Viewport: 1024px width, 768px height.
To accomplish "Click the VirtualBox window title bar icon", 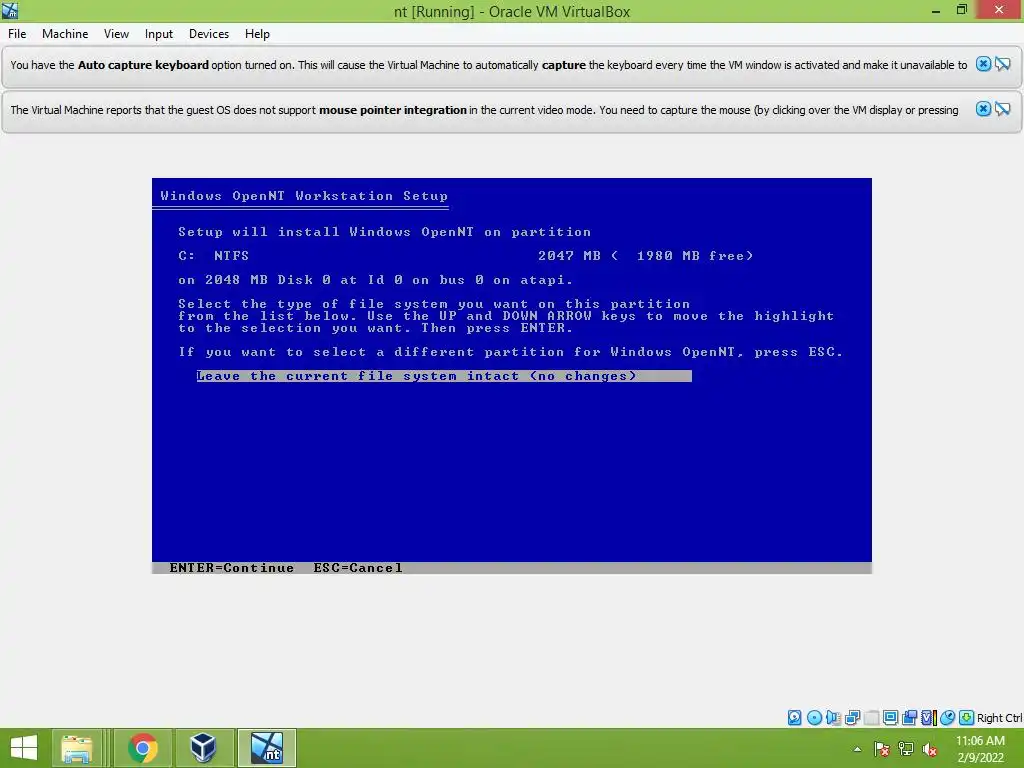I will [10, 10].
